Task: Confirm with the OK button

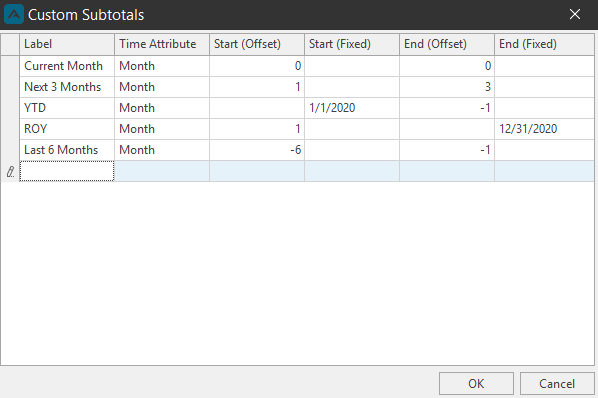Action: [x=476, y=384]
